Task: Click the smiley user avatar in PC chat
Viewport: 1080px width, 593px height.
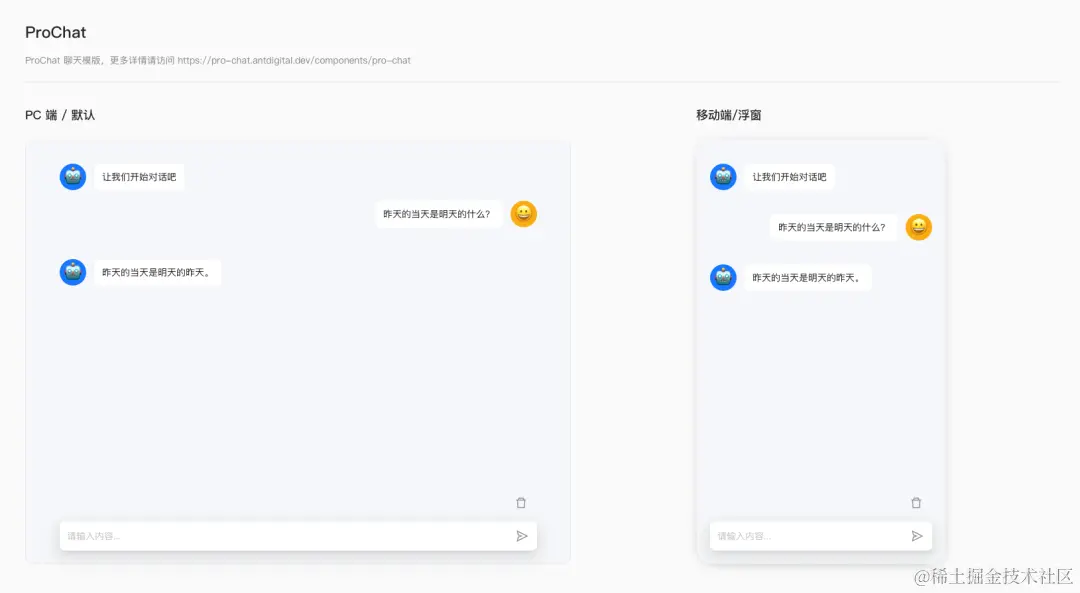Action: tap(523, 214)
